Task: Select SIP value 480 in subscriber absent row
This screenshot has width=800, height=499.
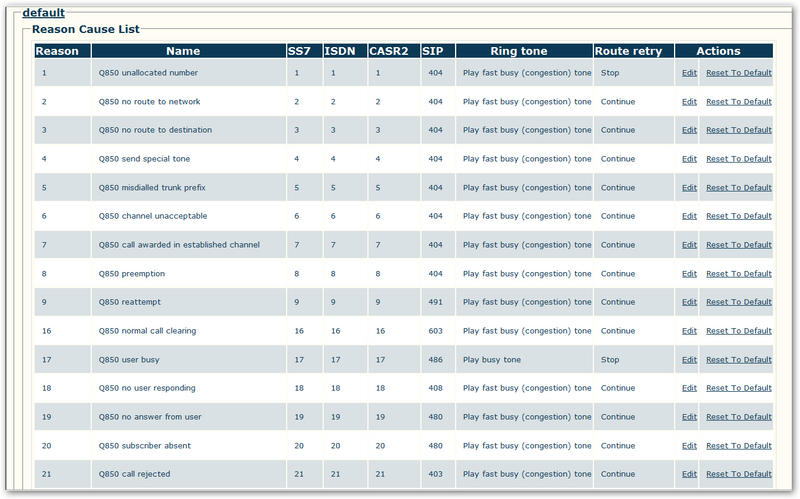Action: pyautogui.click(x=438, y=446)
